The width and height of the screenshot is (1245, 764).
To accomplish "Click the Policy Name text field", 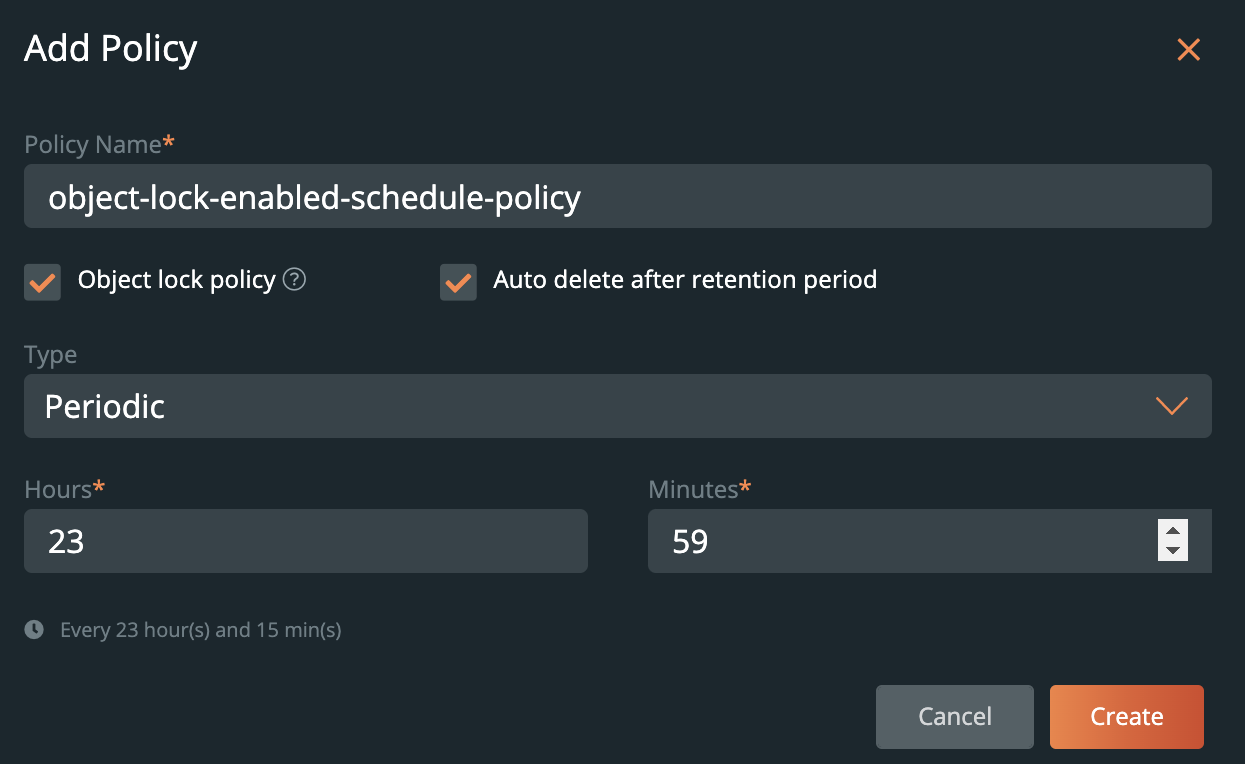I will click(617, 197).
